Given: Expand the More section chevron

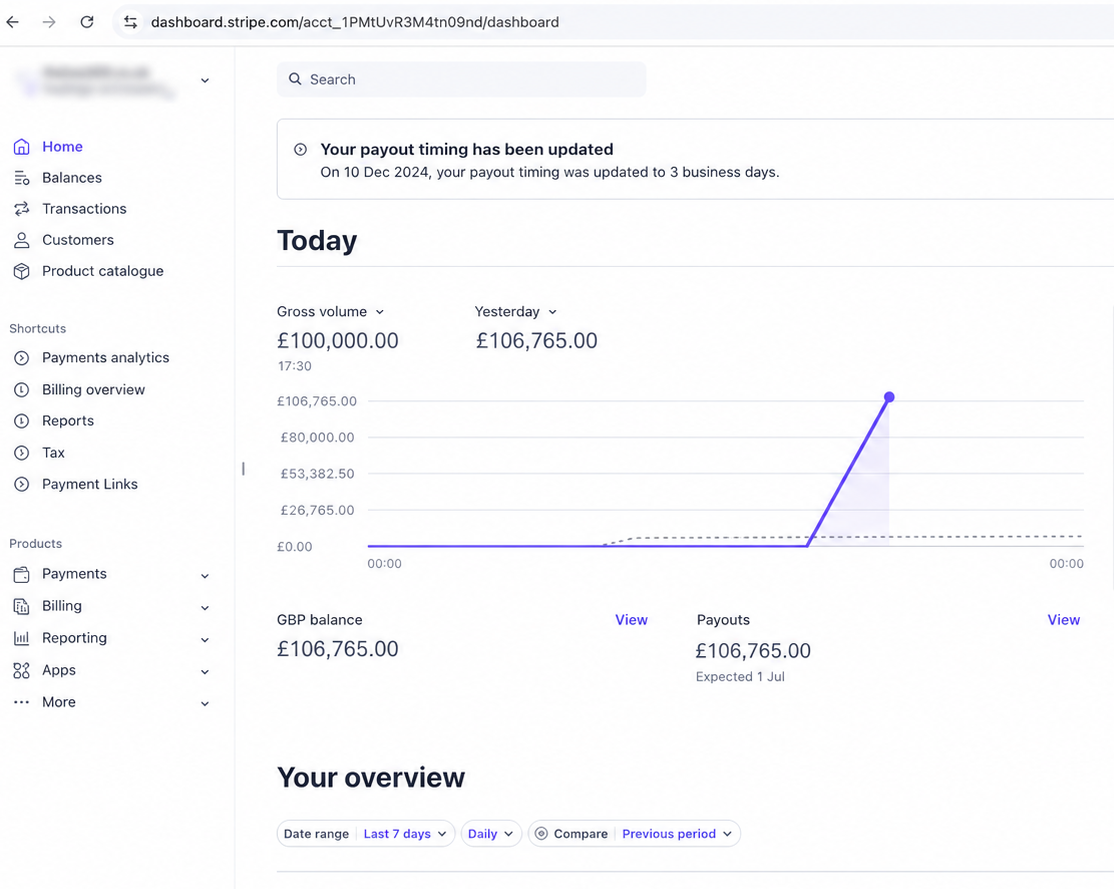Looking at the screenshot, I should 205,704.
